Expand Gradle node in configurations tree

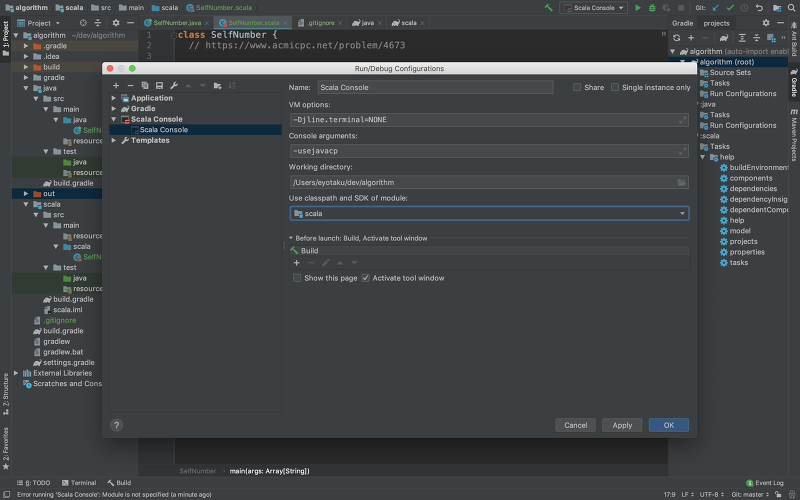pos(114,109)
